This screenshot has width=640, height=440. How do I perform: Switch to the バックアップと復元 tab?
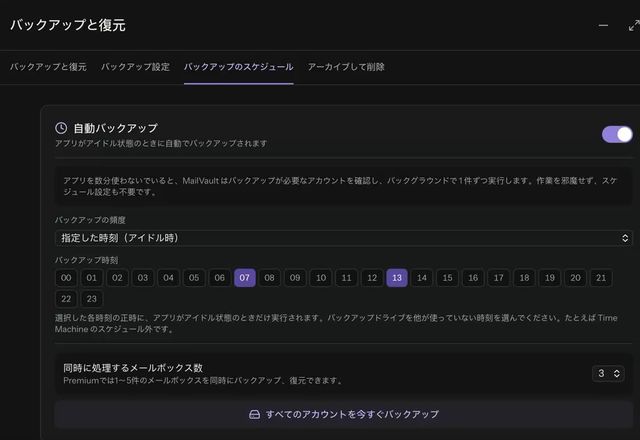point(48,67)
